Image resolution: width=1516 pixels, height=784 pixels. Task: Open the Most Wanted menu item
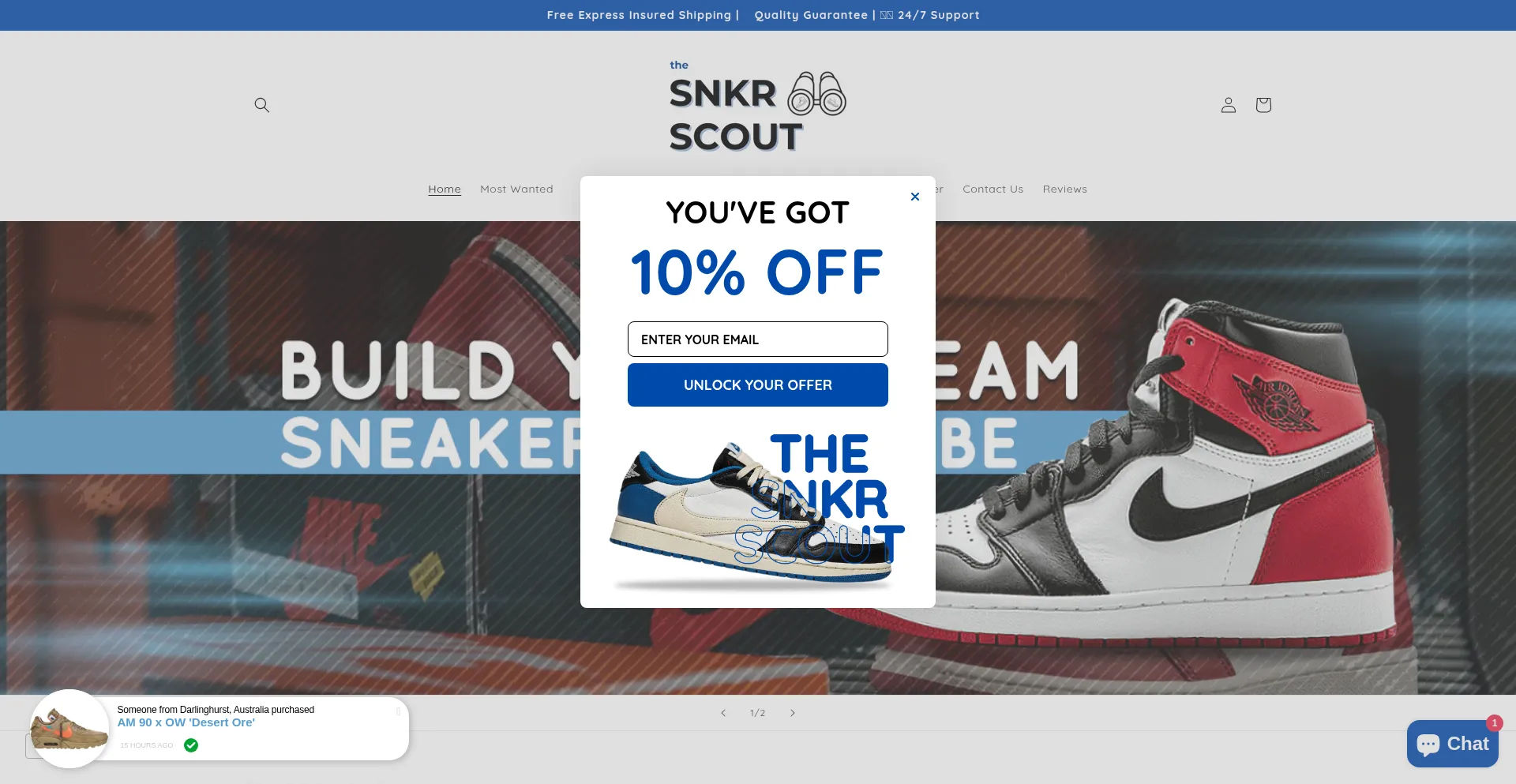coord(516,189)
